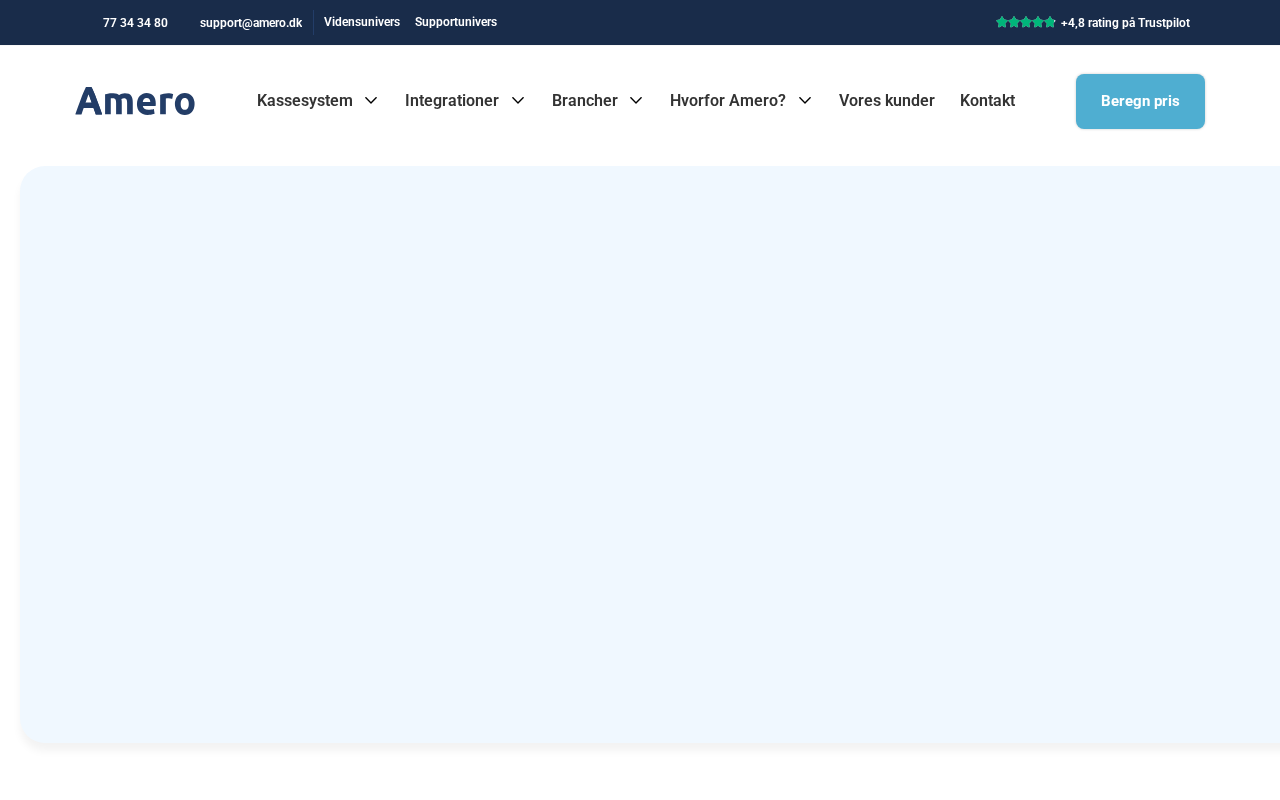This screenshot has height=800, width=1280.
Task: Select the Brancher menu label
Action: (x=585, y=100)
